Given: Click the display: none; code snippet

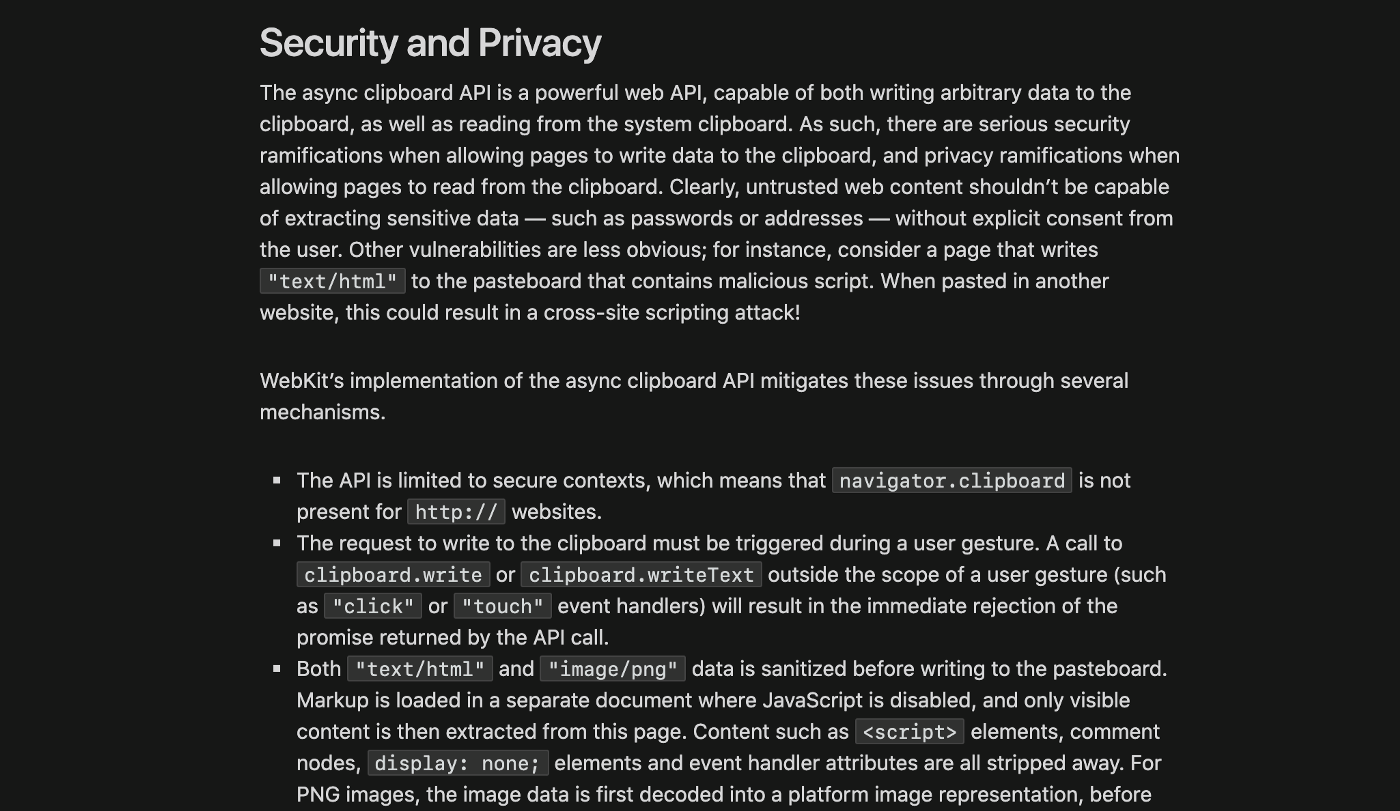Looking at the screenshot, I should (x=458, y=764).
